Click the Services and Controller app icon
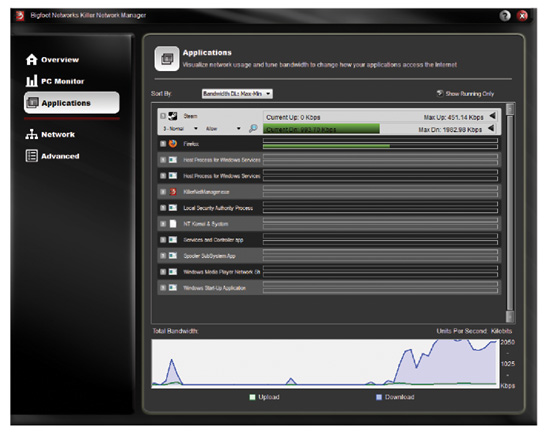This screenshot has width=549, height=434. (x=173, y=239)
